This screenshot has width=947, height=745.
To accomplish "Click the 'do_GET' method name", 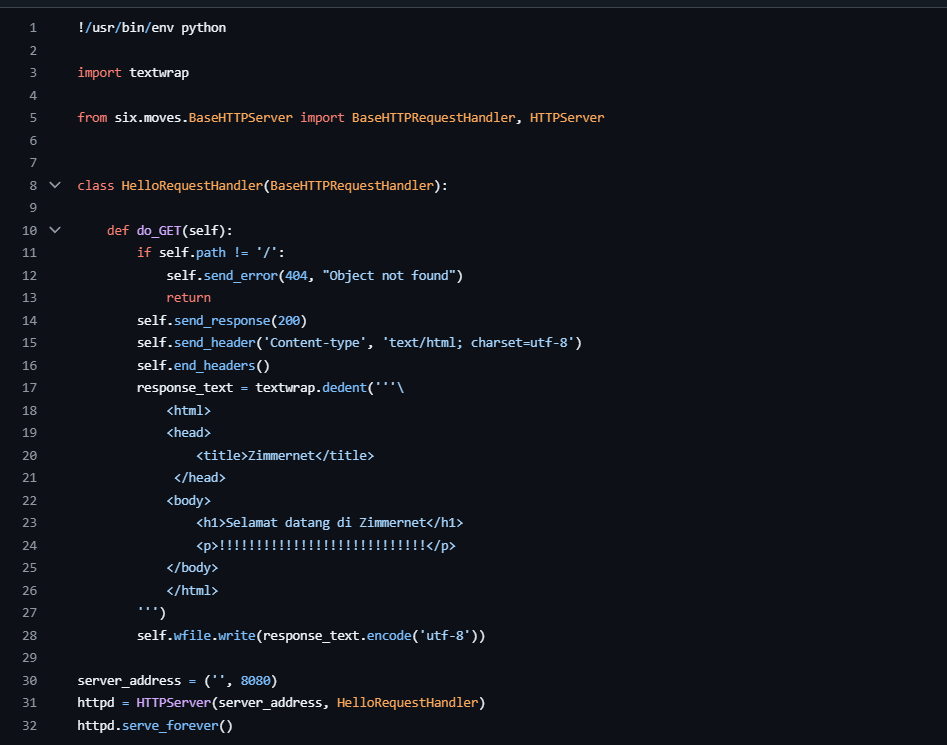I will pos(159,231).
